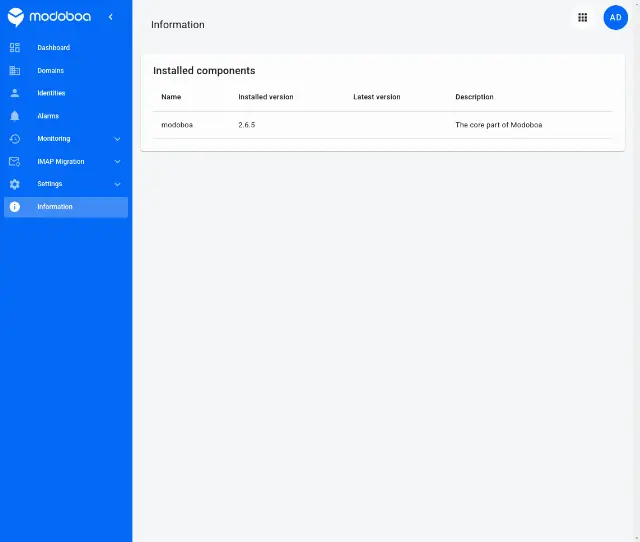Open the Alarms menu item

coord(66,116)
